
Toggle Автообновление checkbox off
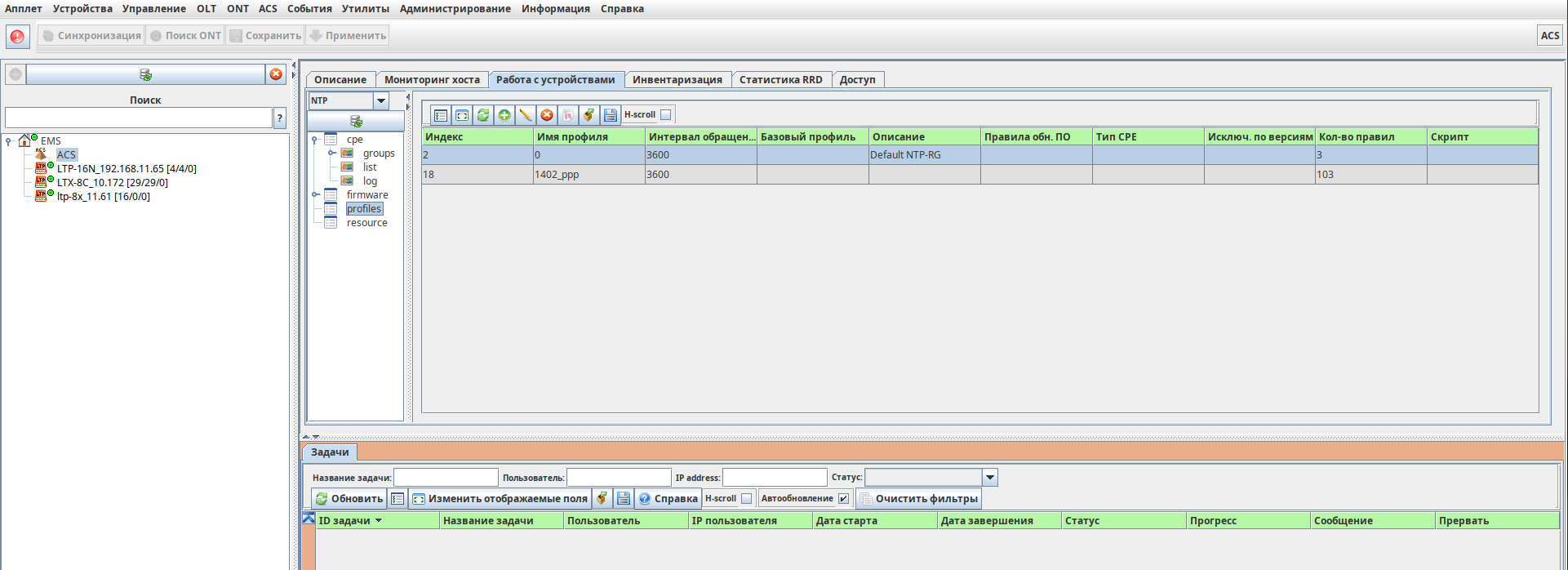pos(843,498)
